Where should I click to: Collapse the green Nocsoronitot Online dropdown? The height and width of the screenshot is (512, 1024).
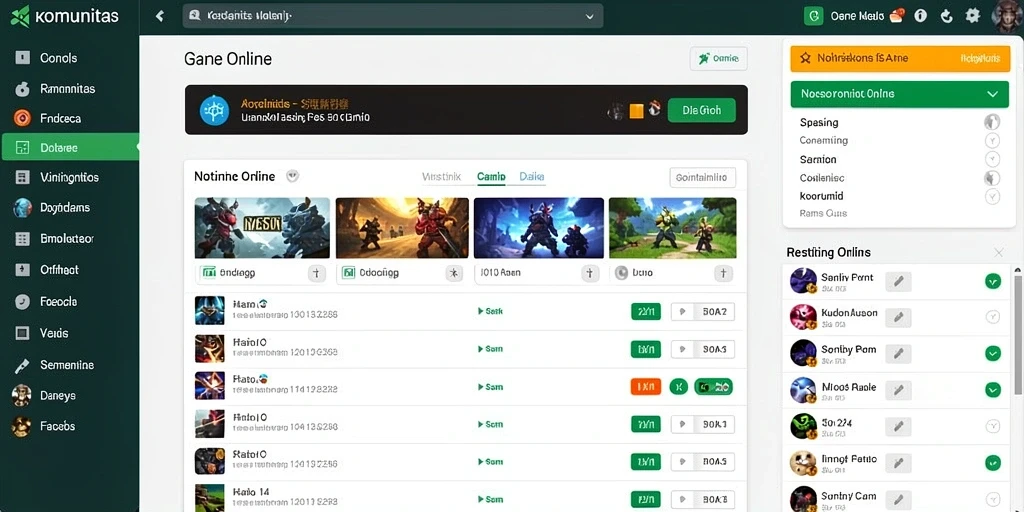pyautogui.click(x=993, y=94)
